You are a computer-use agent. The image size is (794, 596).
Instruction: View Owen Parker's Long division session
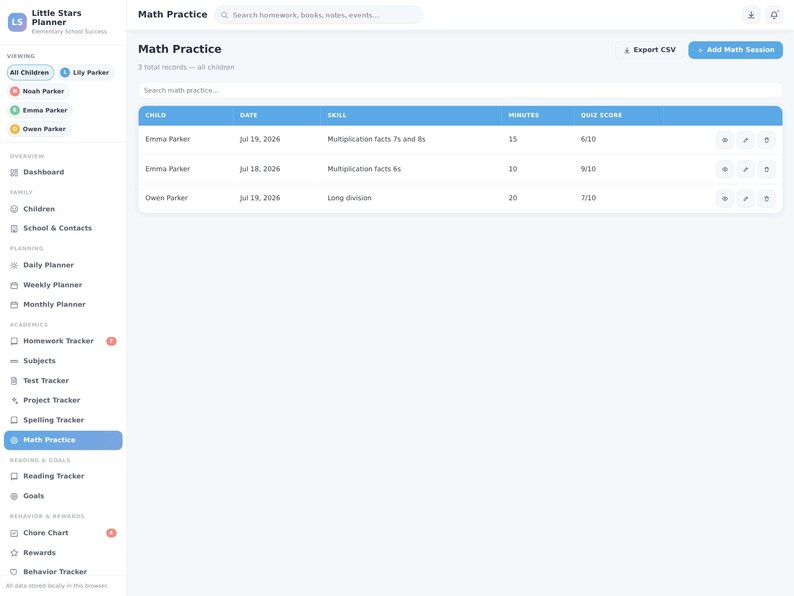pyautogui.click(x=725, y=199)
